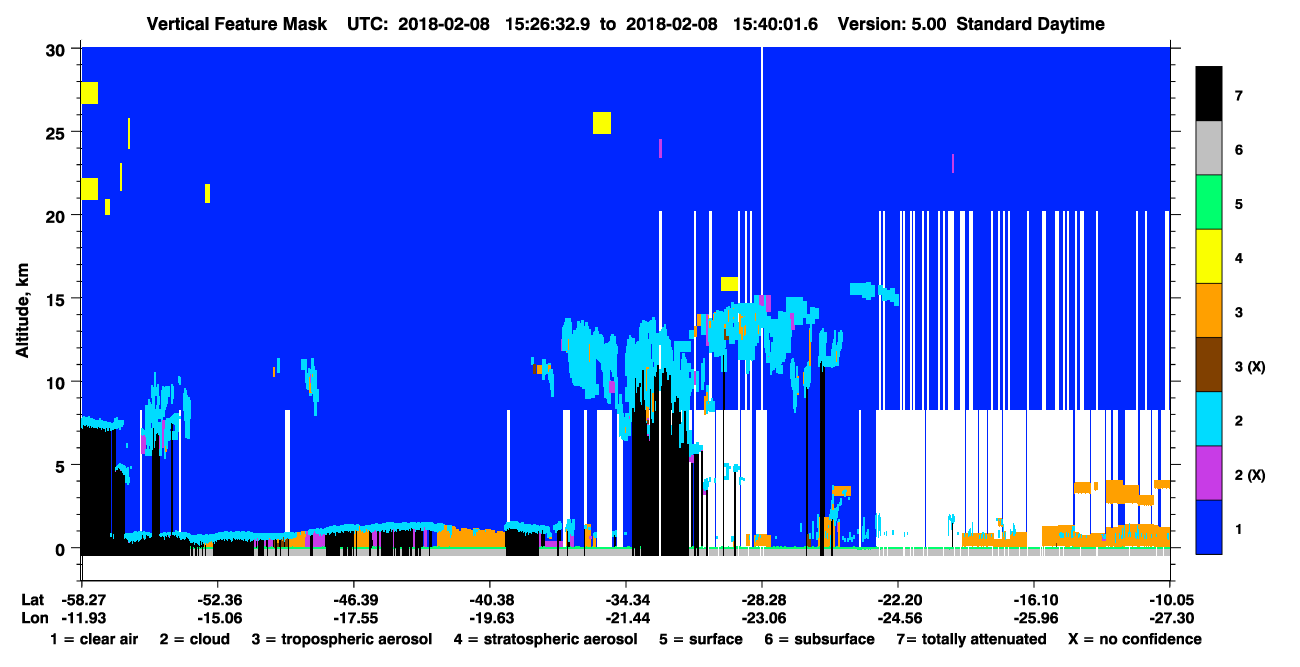Click the longitude value -23.06

tap(762, 618)
